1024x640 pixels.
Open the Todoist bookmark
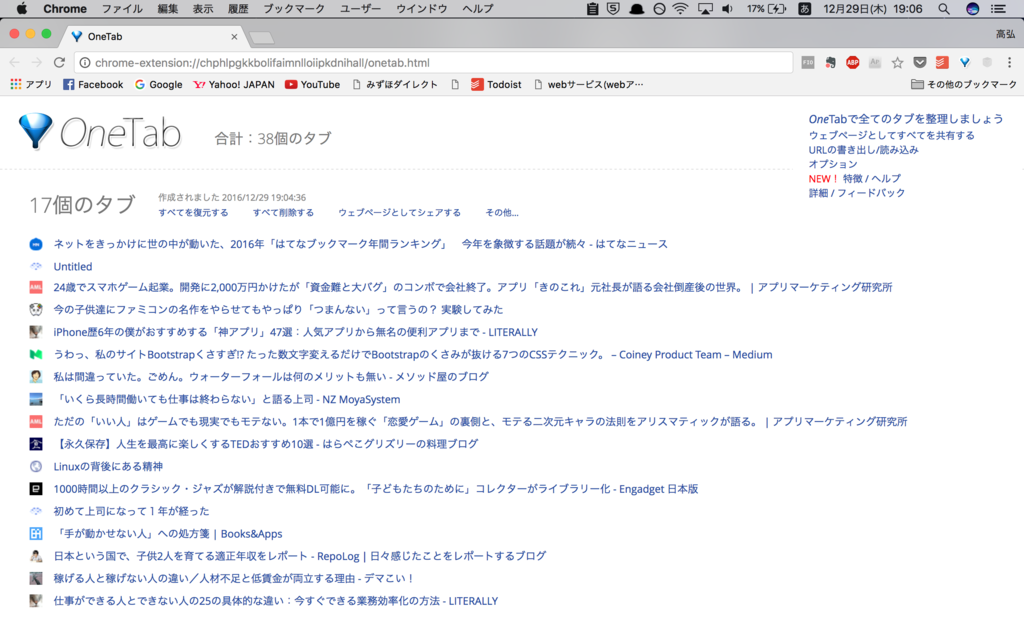click(496, 84)
